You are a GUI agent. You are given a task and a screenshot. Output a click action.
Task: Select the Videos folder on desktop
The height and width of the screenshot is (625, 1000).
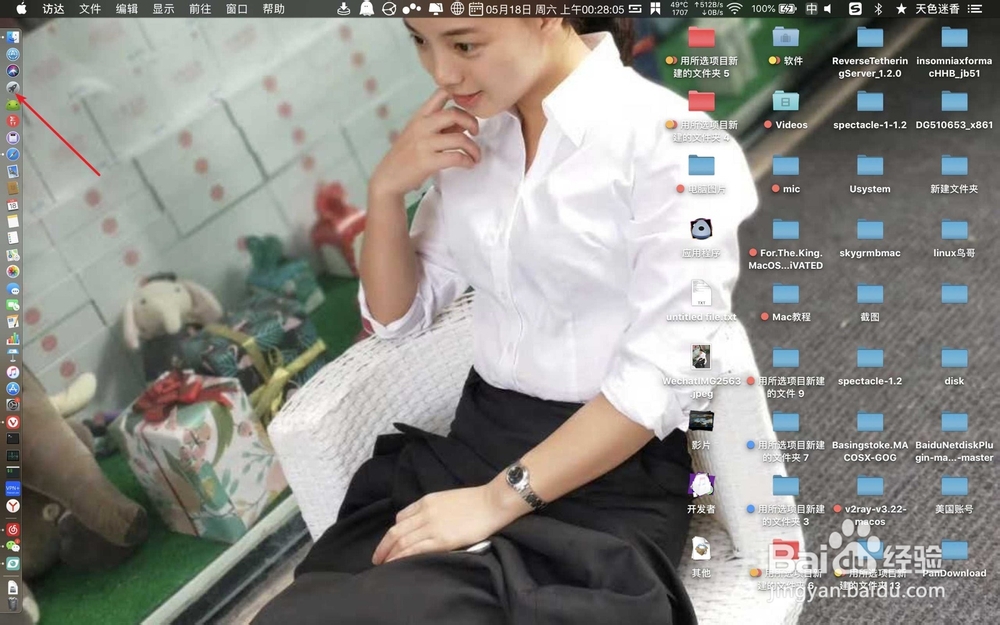(786, 110)
